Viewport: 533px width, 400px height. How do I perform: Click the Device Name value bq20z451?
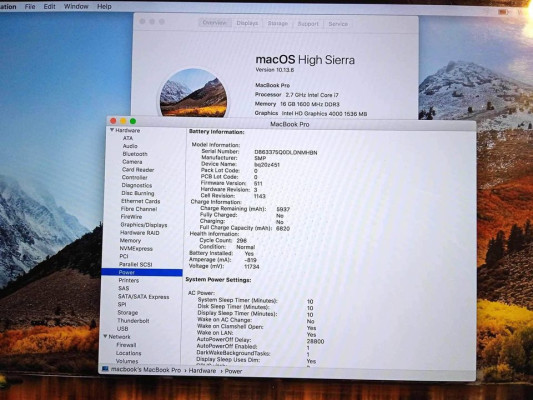267,165
